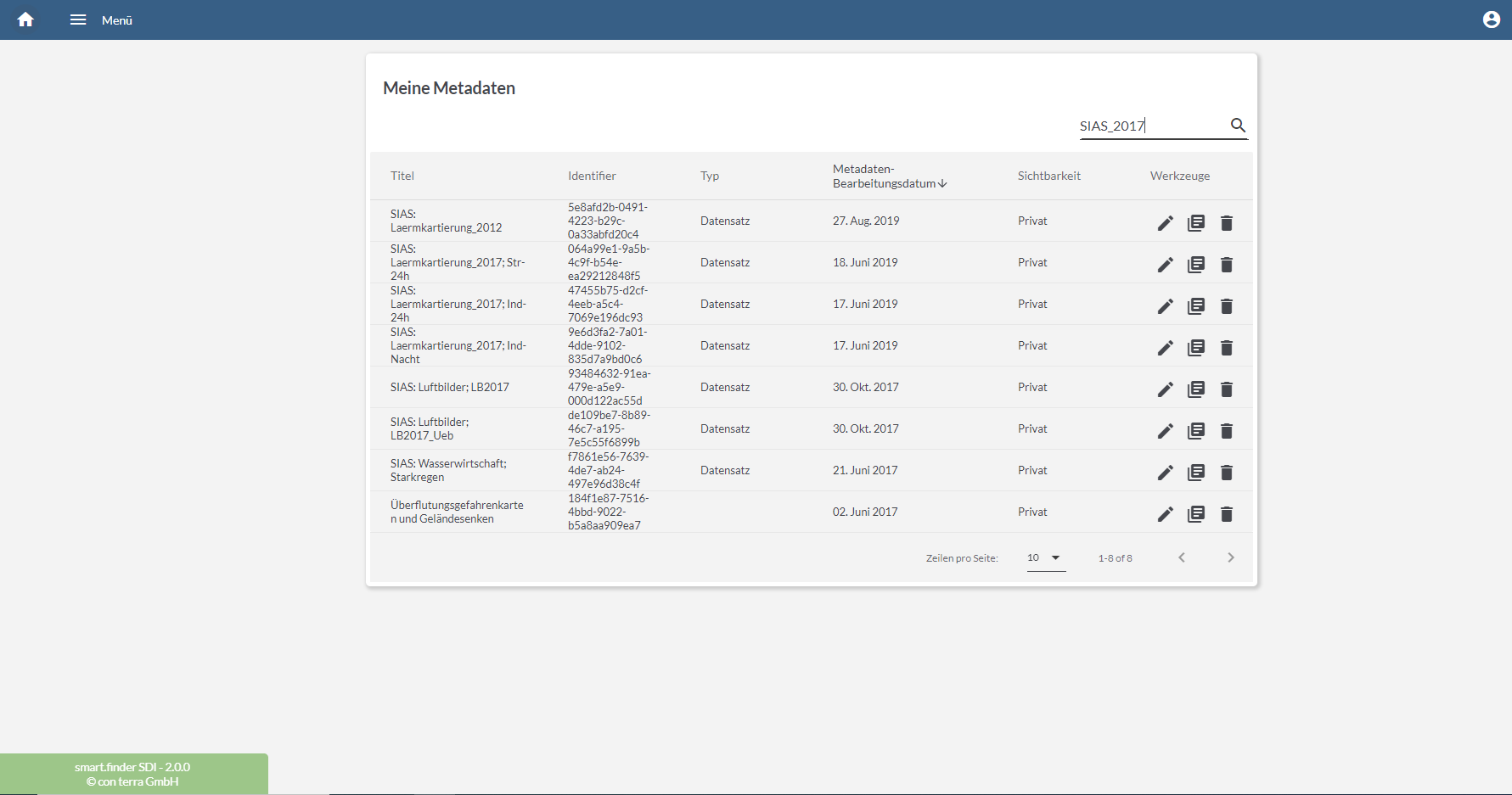The image size is (1512, 795).
Task: Click the search magnifier icon
Action: click(x=1239, y=126)
